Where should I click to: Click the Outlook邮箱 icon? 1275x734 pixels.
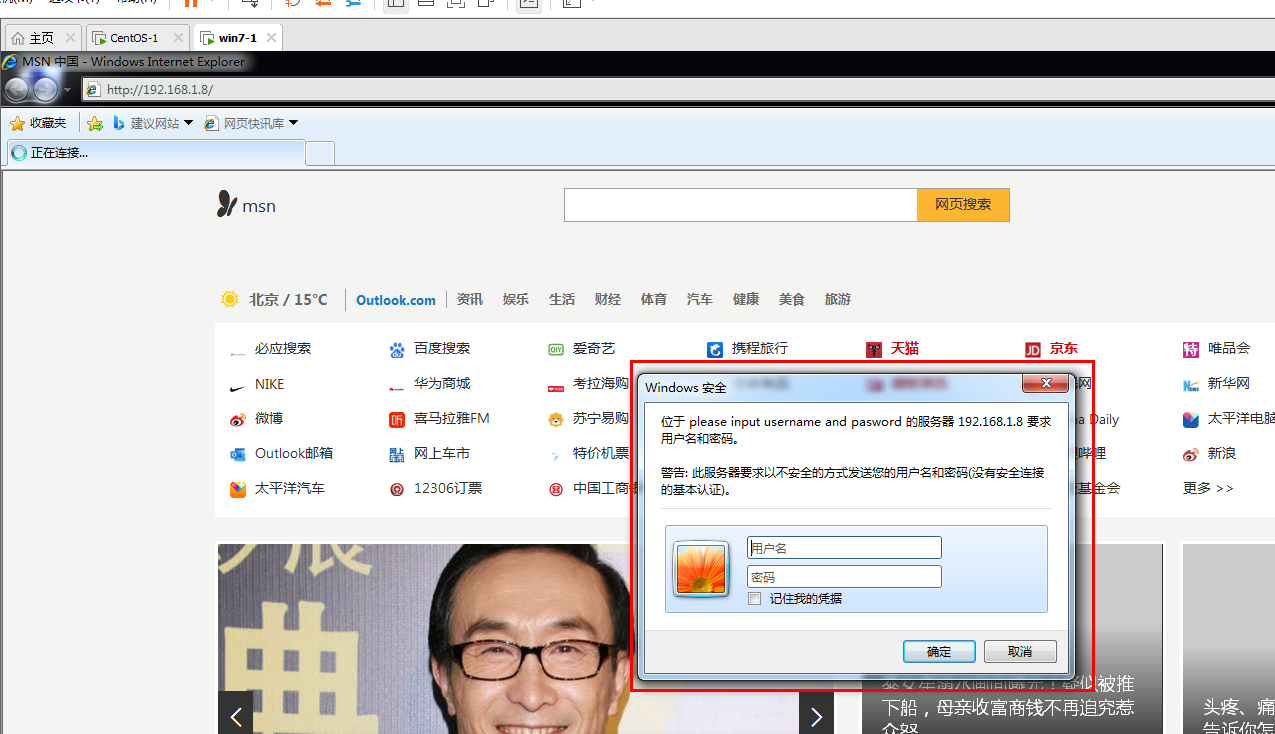pyautogui.click(x=238, y=455)
